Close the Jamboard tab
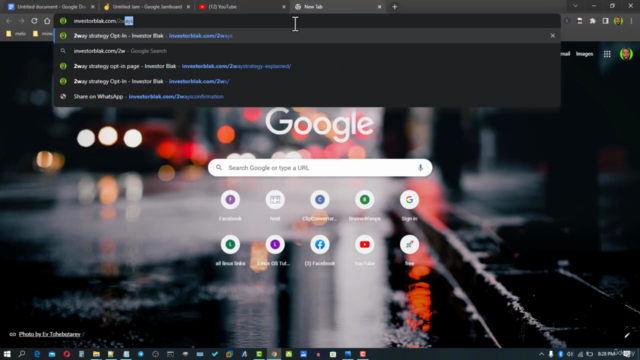Viewport: 640px width, 360px height. pos(188,7)
